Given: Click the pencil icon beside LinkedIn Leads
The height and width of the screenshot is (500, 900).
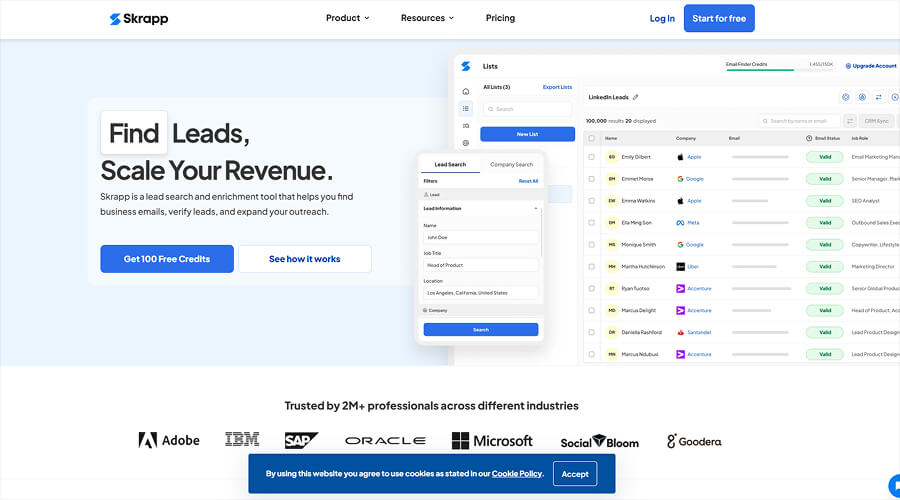Looking at the screenshot, I should coord(636,97).
